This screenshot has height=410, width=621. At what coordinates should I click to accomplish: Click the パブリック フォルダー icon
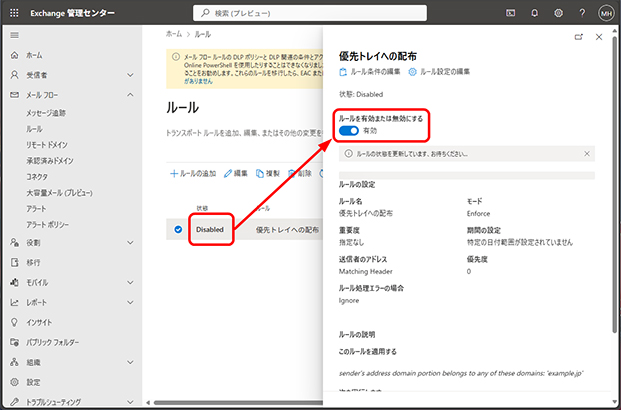pos(15,342)
